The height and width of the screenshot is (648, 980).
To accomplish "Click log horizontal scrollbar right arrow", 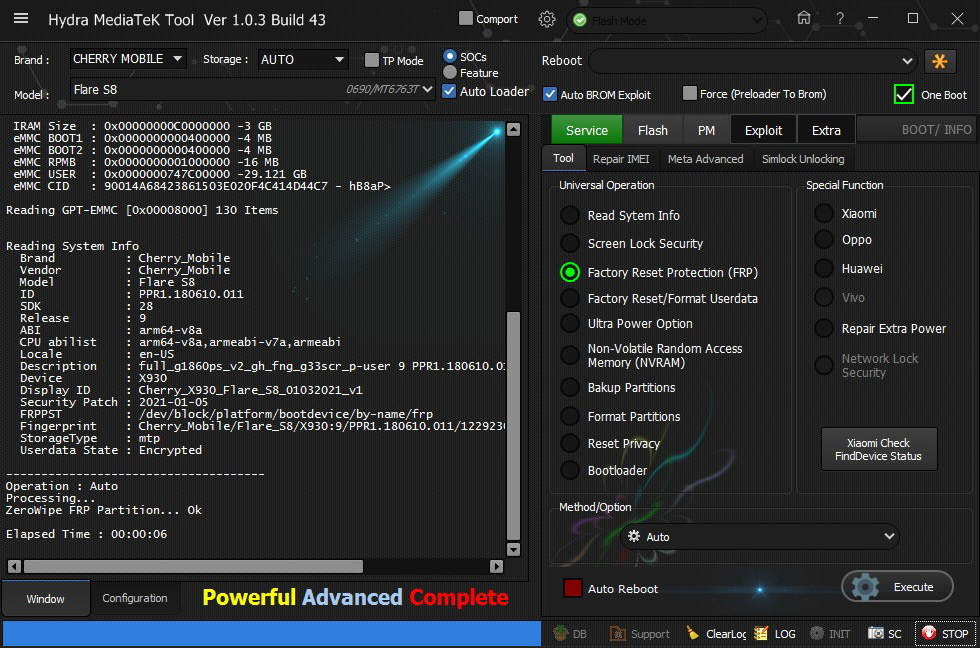I will pyautogui.click(x=496, y=566).
